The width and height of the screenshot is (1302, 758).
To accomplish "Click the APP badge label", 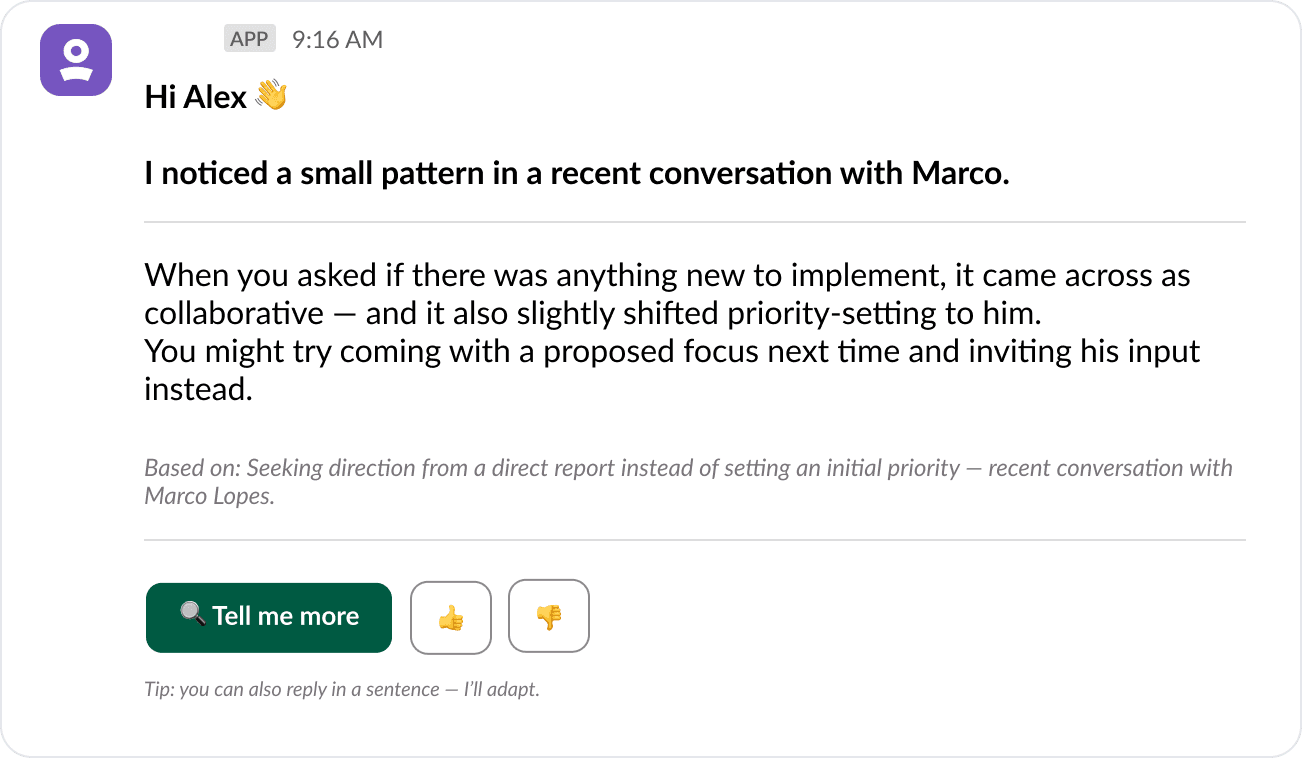I will 249,39.
